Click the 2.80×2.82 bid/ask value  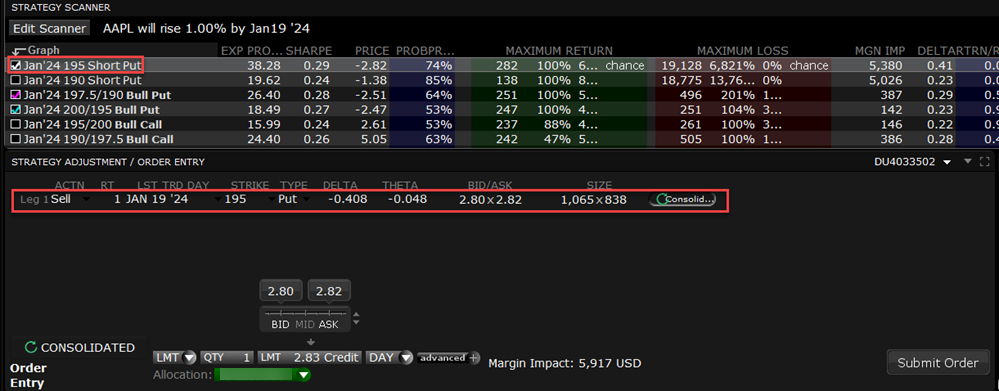[x=490, y=199]
